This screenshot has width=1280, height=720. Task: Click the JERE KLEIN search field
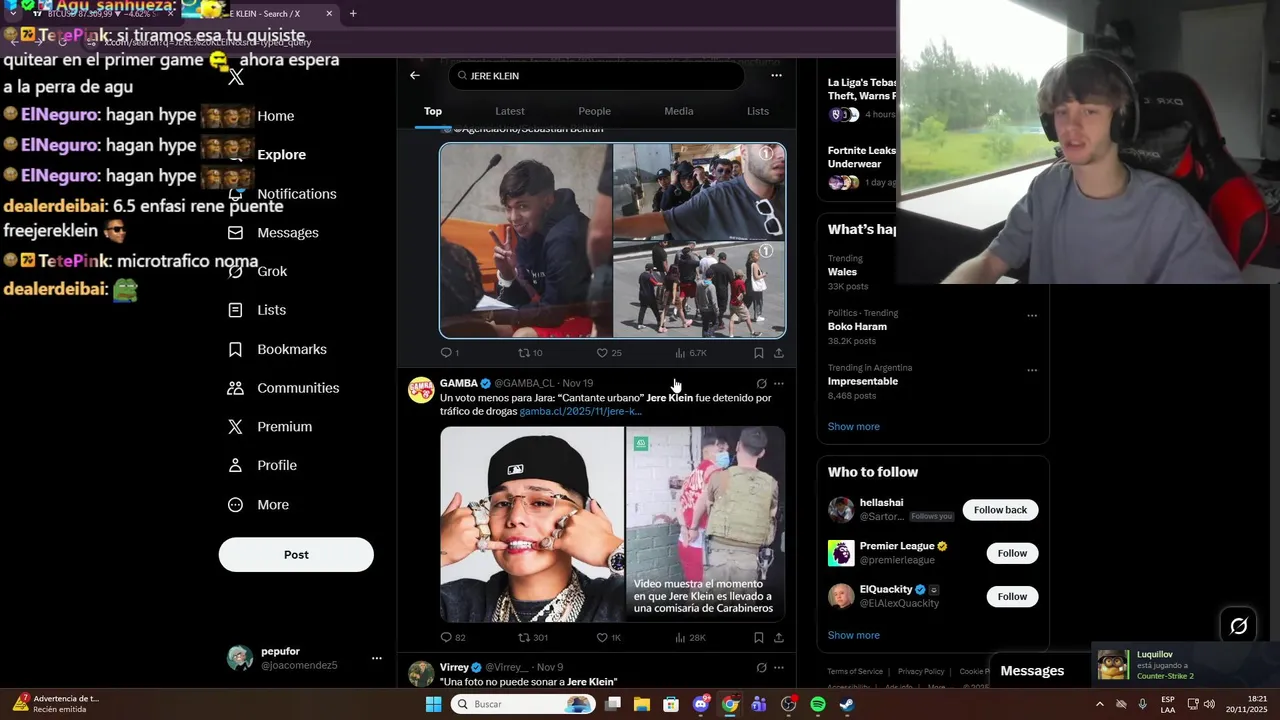click(x=597, y=75)
